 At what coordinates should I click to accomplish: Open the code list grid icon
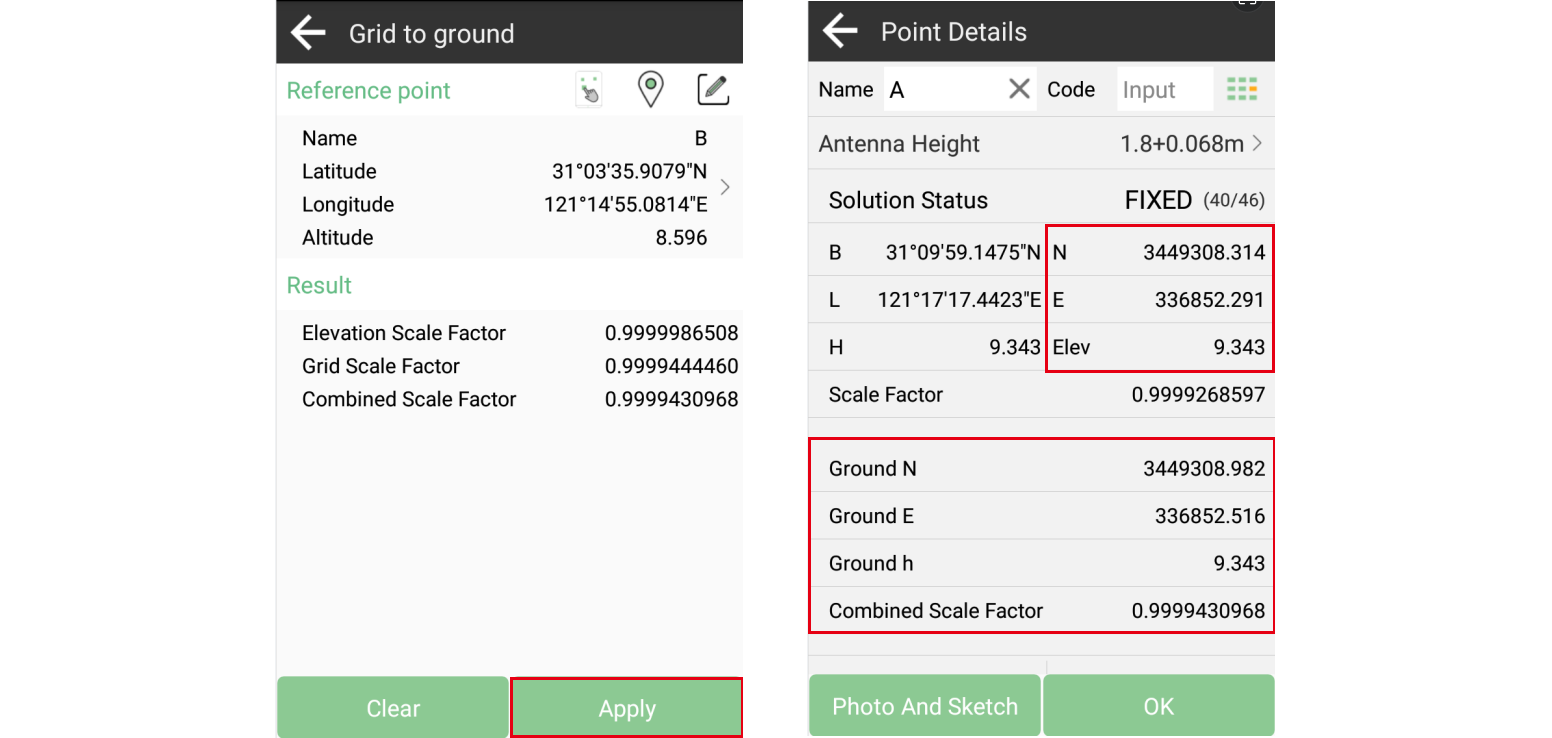coord(1242,89)
